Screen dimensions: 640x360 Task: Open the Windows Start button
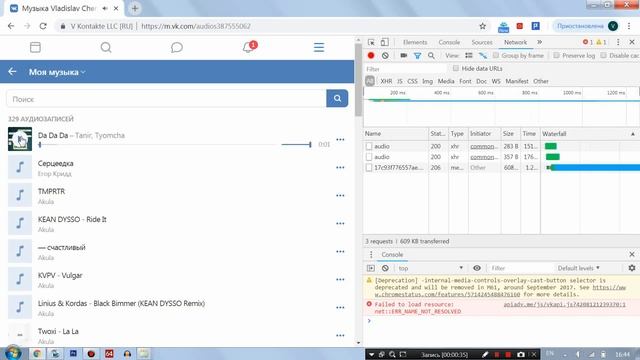13,353
